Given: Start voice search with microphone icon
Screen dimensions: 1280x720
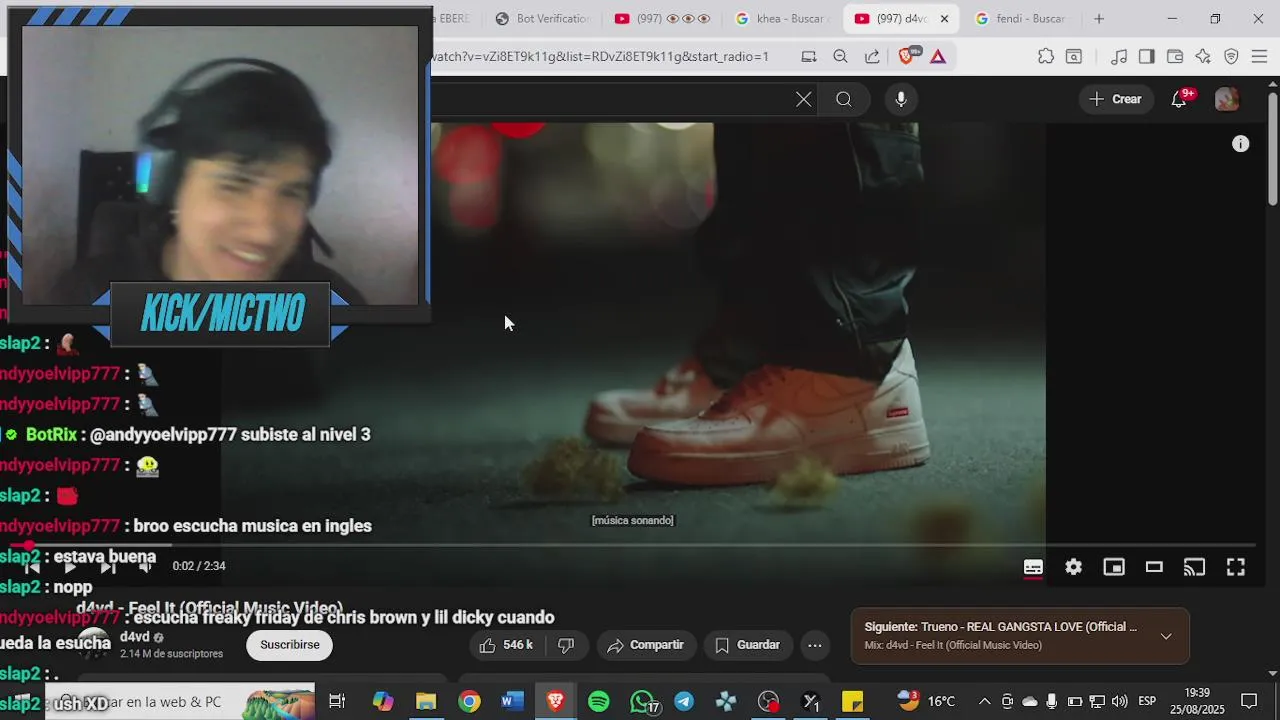Looking at the screenshot, I should 901,99.
